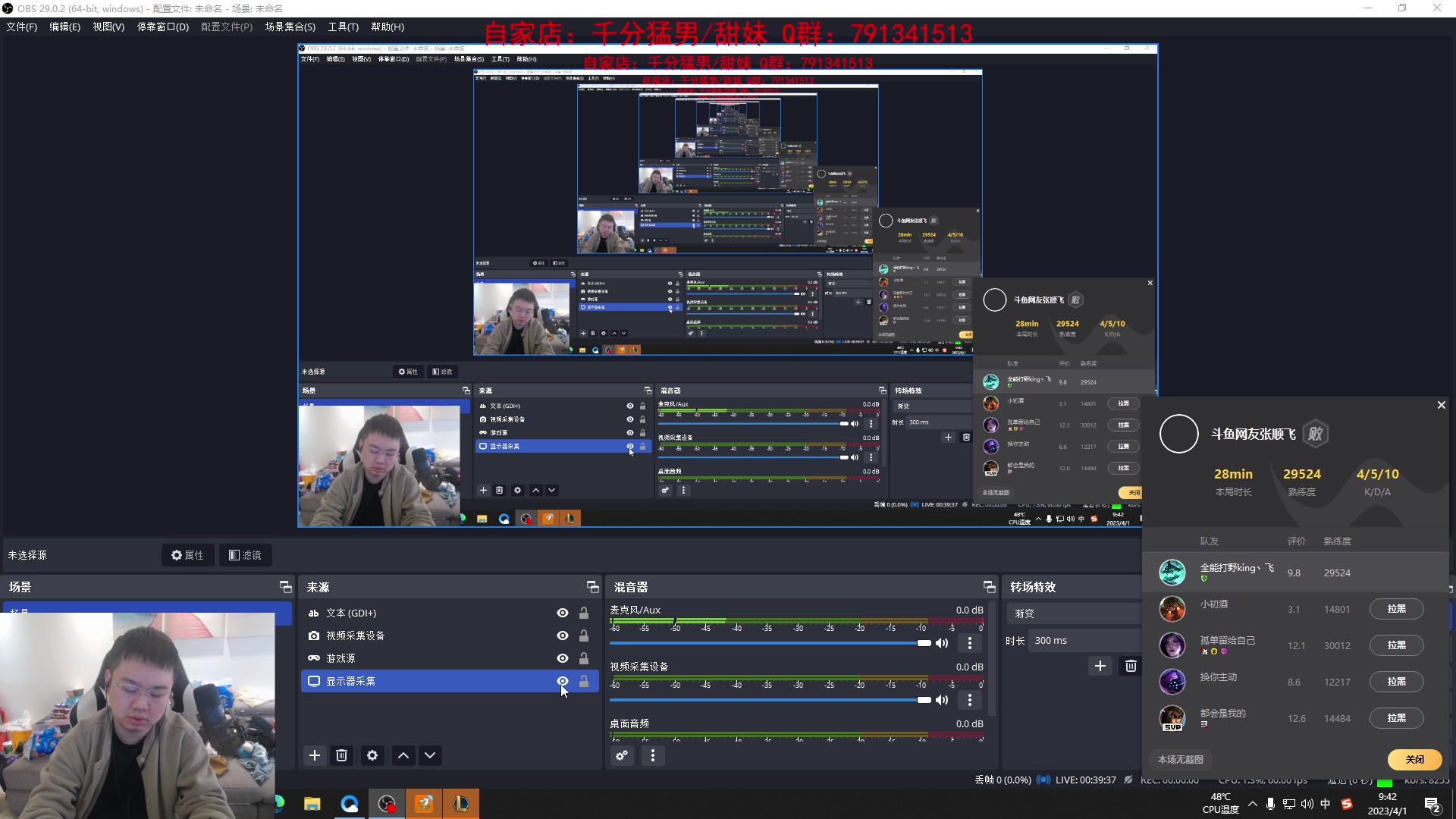Image resolution: width=1456 pixels, height=819 pixels.
Task: Open 视频采集设备 mixer three-dot menu
Action: (x=970, y=700)
